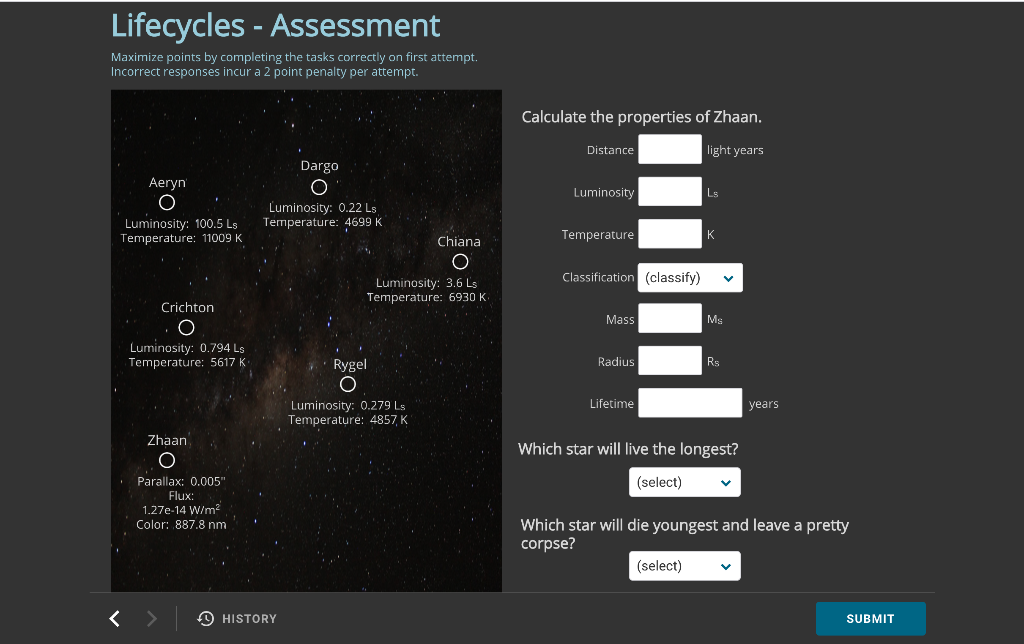Open the die youngest star dropdown
Image resolution: width=1024 pixels, height=644 pixels.
pos(685,566)
